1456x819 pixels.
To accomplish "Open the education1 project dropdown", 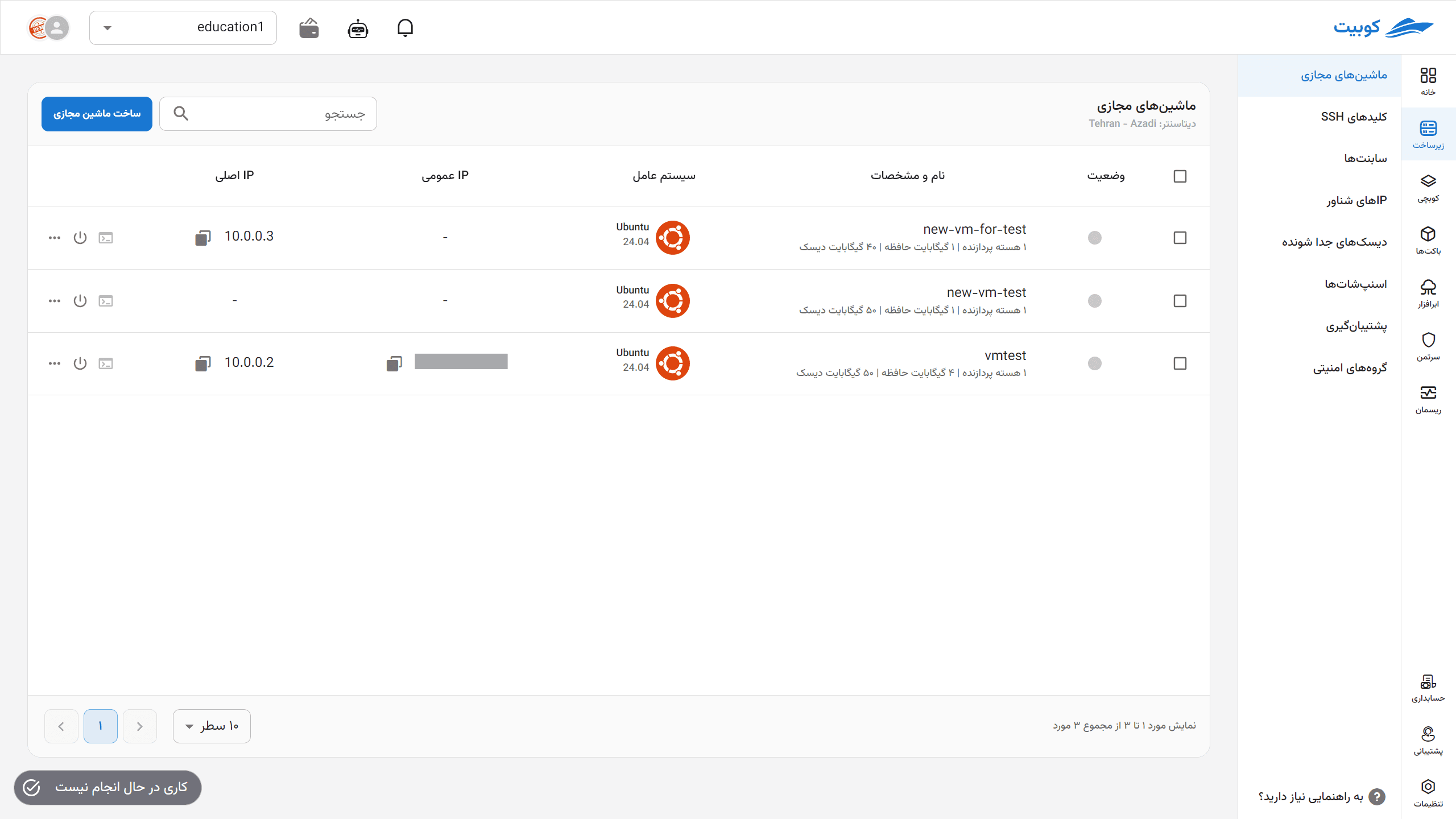I will coord(183,27).
